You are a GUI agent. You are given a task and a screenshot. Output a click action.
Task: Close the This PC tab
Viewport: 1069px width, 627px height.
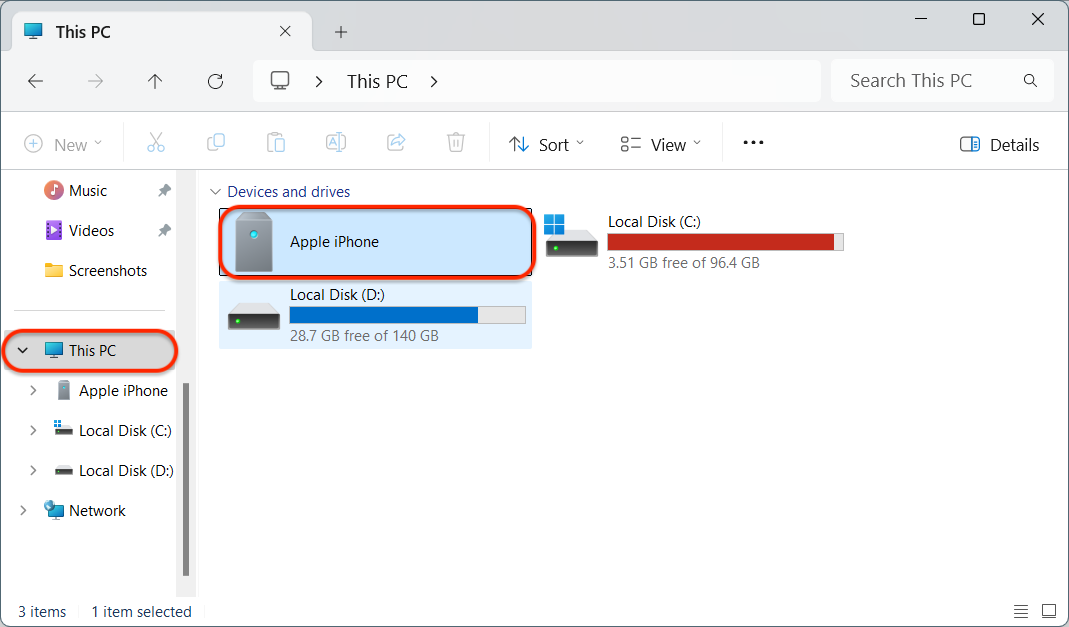[x=285, y=31]
